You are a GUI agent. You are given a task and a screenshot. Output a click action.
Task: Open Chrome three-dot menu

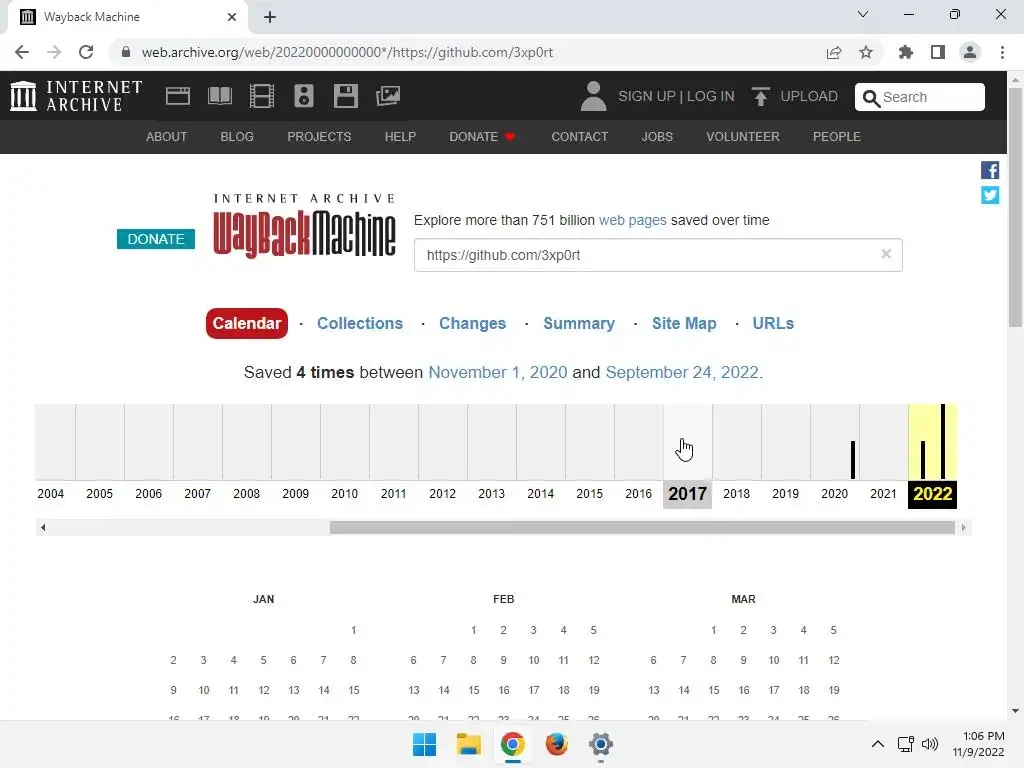pos(1002,52)
